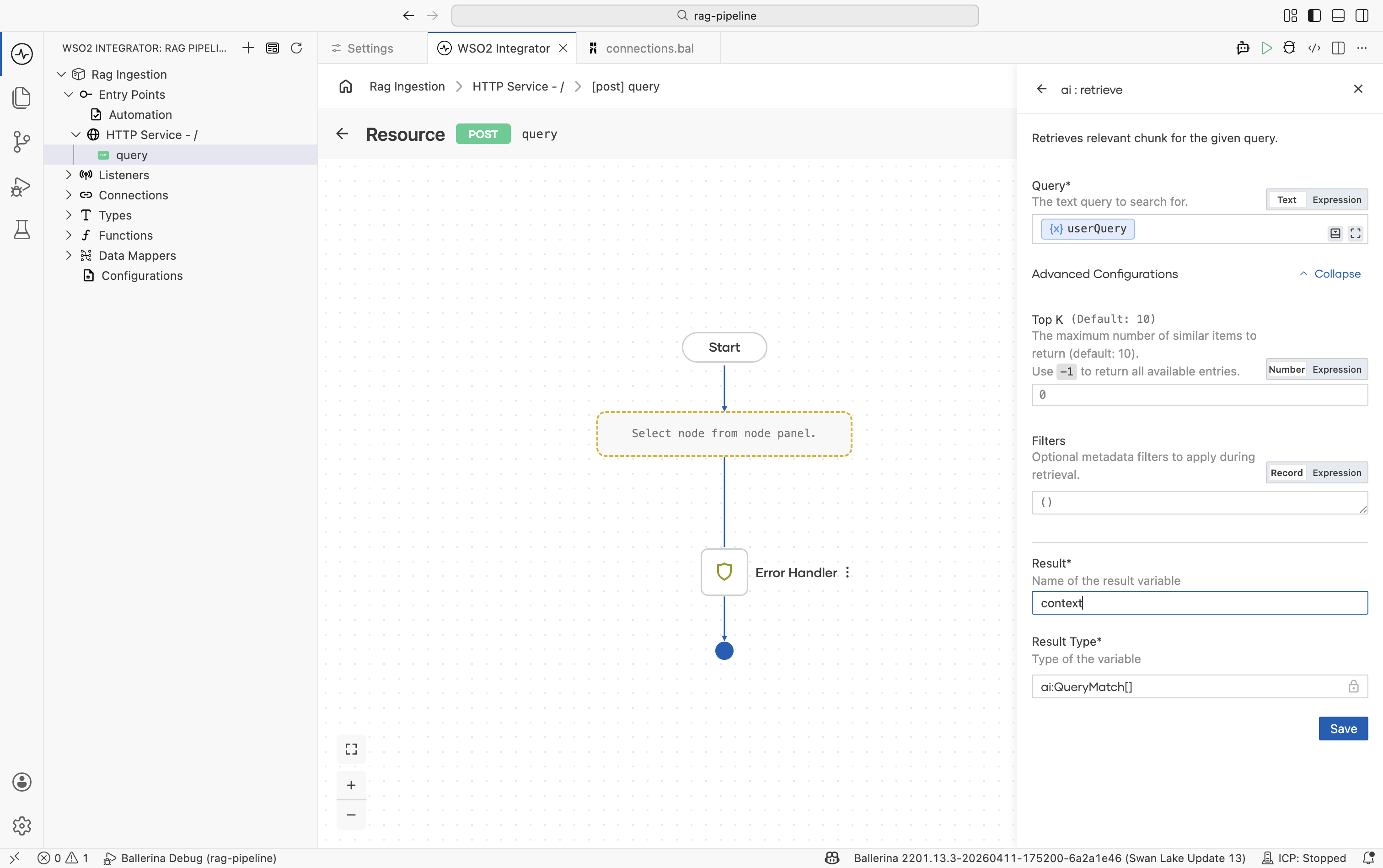Open Explorer files icon in activity bar

click(x=22, y=97)
